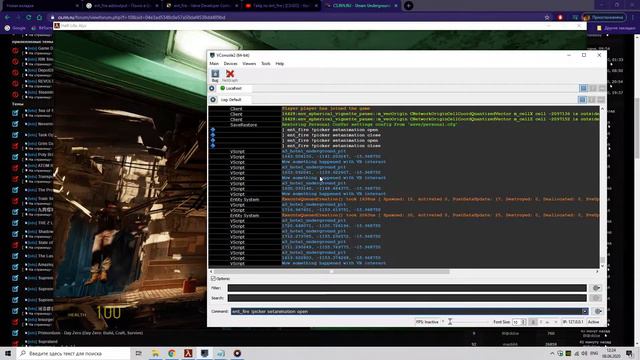Click the browser address bar URL
The height and width of the screenshot is (360, 640).
(141, 18)
